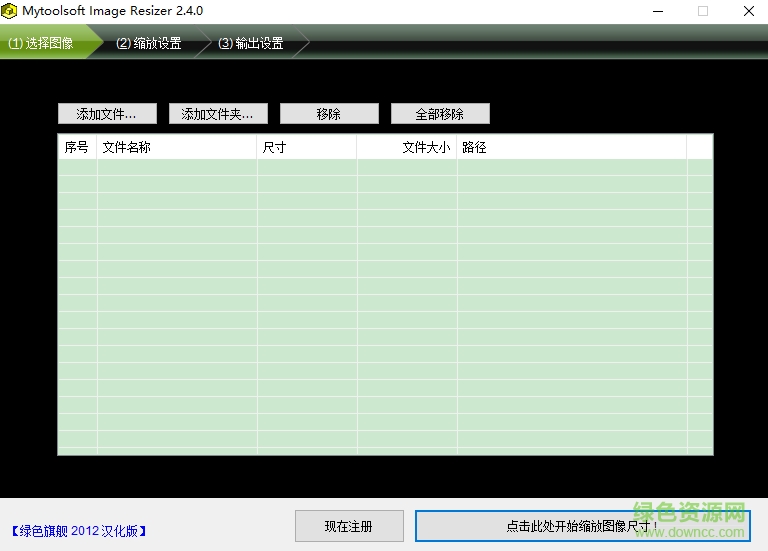Open the 绿色旗舰 2012 汉化版 link
This screenshot has width=768, height=551.
click(79, 531)
